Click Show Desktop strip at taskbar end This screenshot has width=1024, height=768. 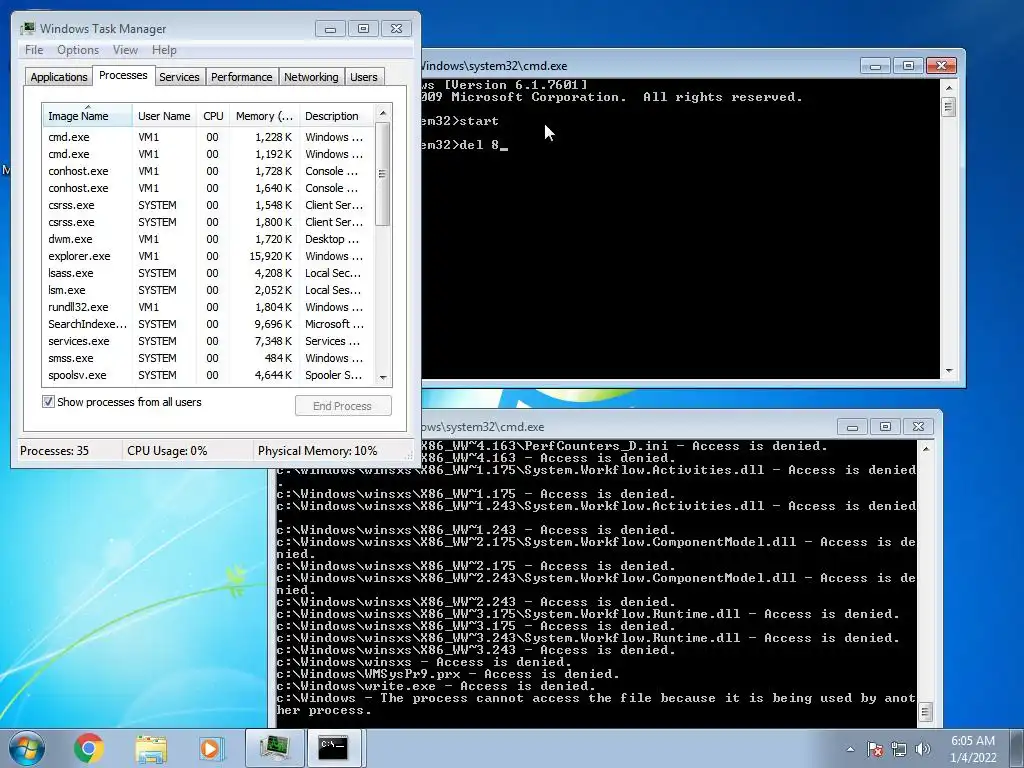coord(1018,748)
